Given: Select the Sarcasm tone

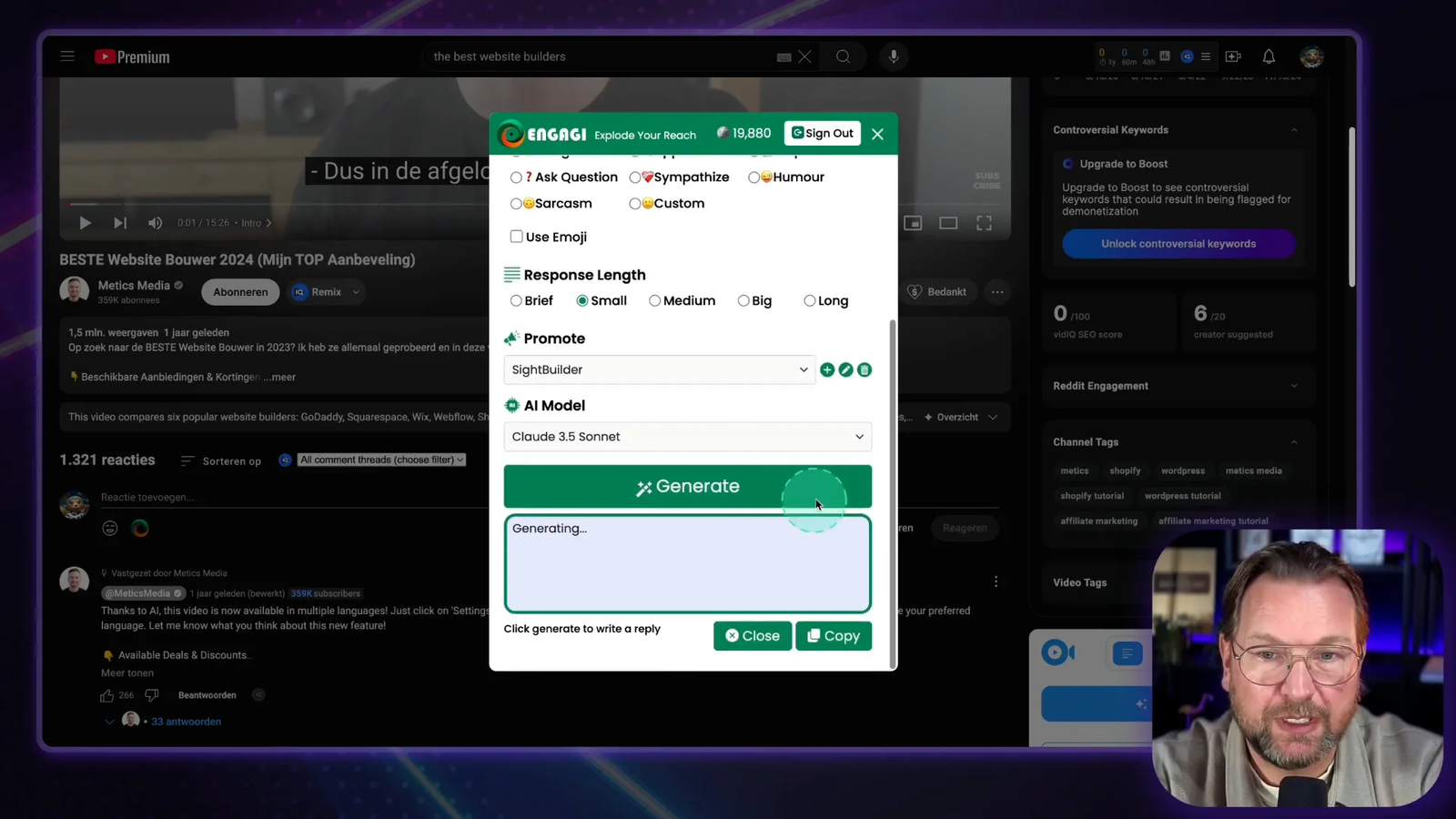Looking at the screenshot, I should (516, 204).
